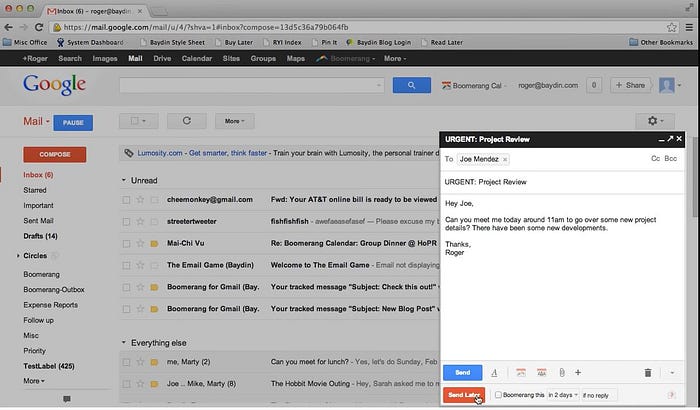Pop out the compose window with arrow icon
Image resolution: width=700 pixels, height=410 pixels.
[670, 139]
